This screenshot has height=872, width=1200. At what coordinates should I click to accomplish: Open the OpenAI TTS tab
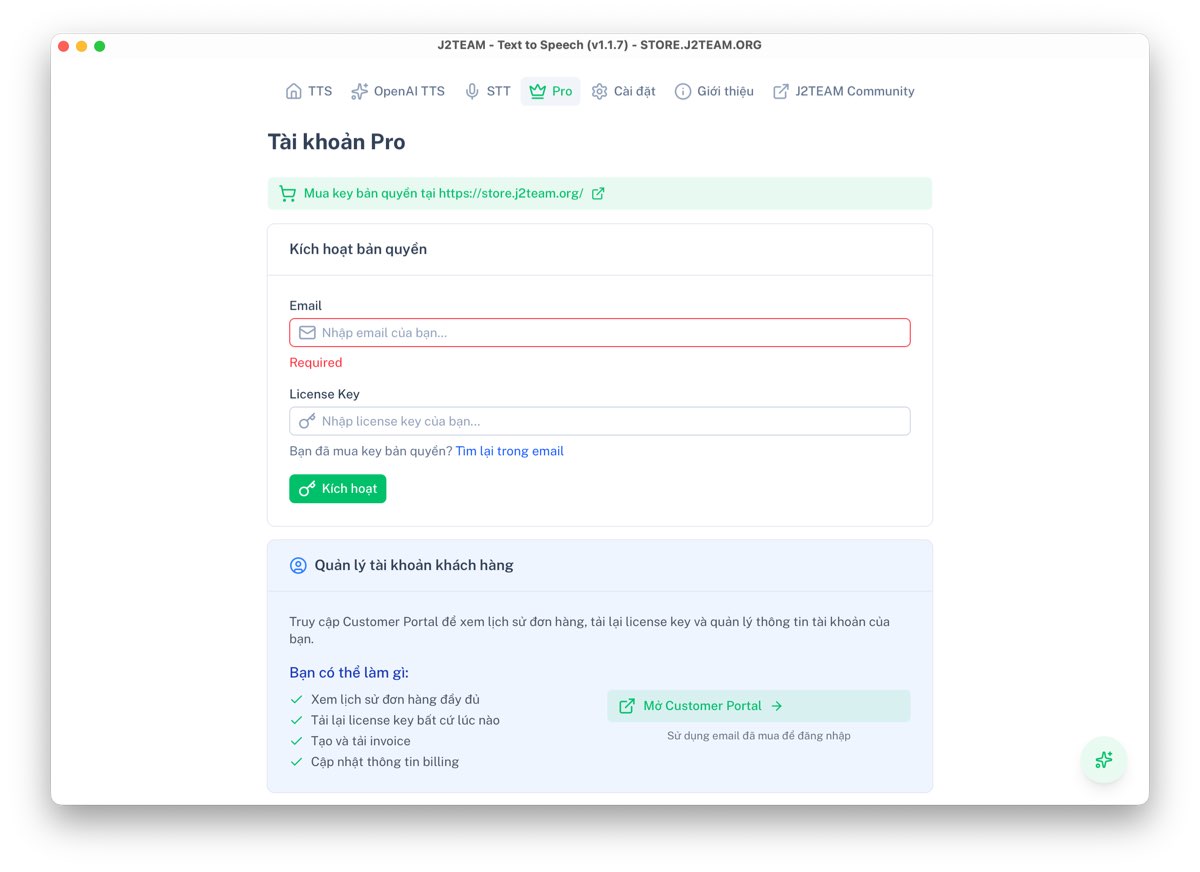409,91
